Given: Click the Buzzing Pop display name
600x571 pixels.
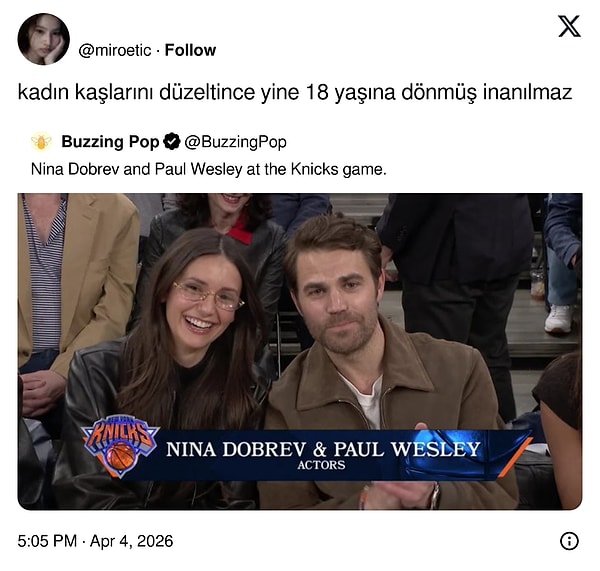Looking at the screenshot, I should coord(110,142).
